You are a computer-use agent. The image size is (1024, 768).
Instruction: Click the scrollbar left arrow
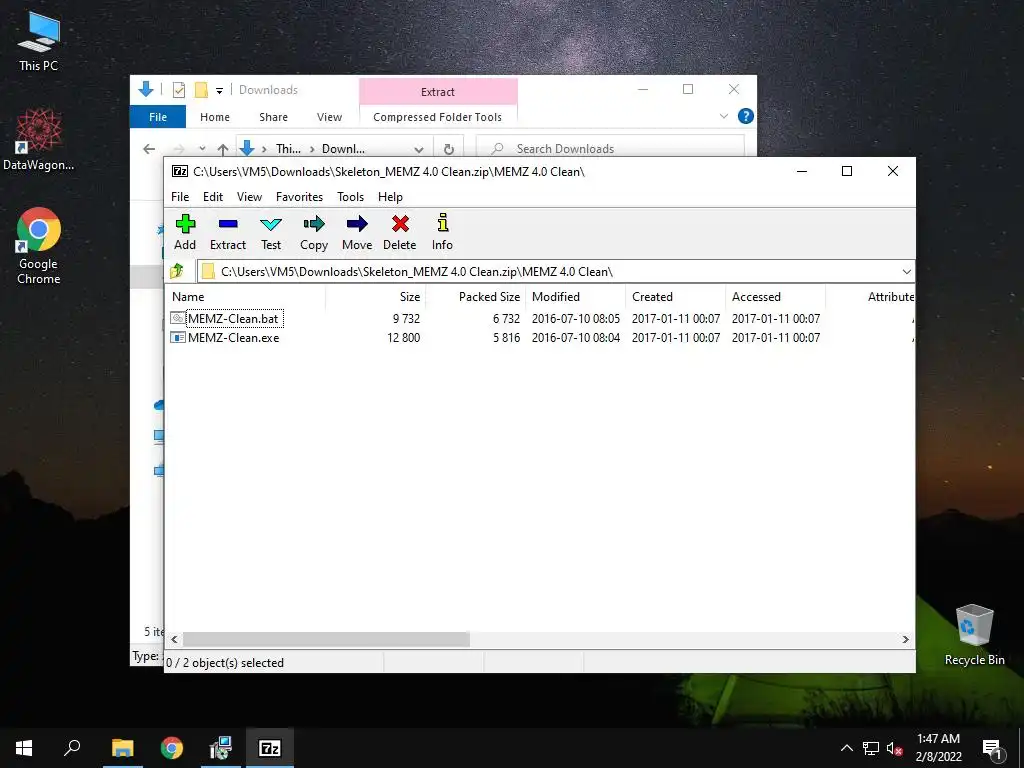coord(174,639)
